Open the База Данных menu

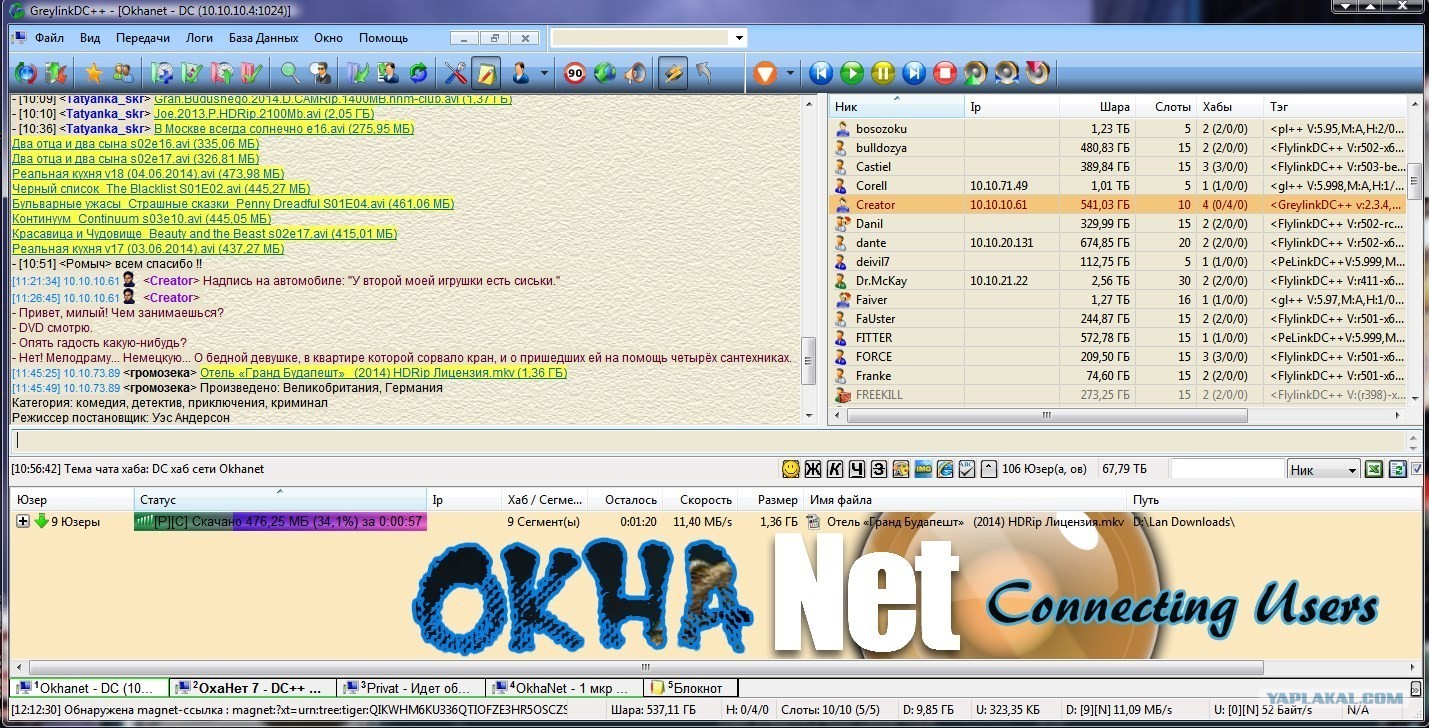(263, 38)
